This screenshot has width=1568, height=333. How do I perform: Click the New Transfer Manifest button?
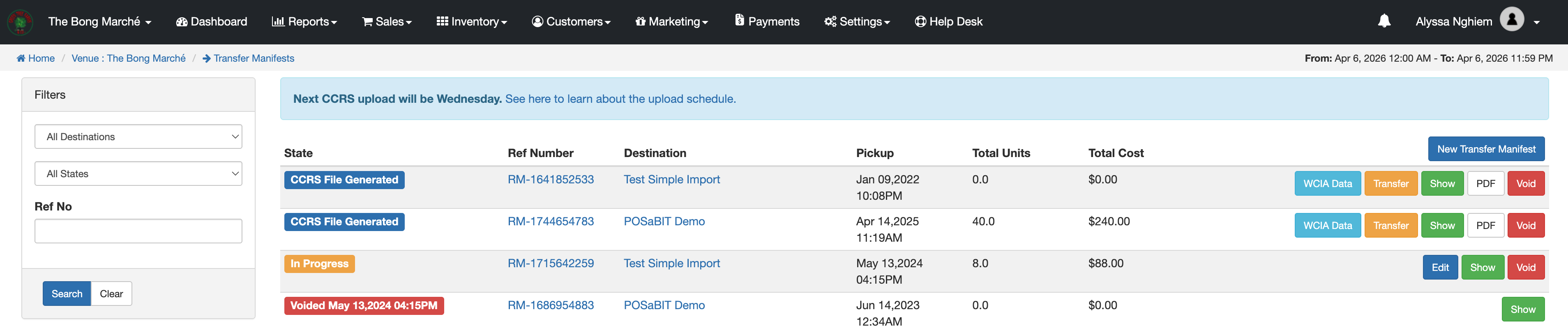(x=1485, y=149)
